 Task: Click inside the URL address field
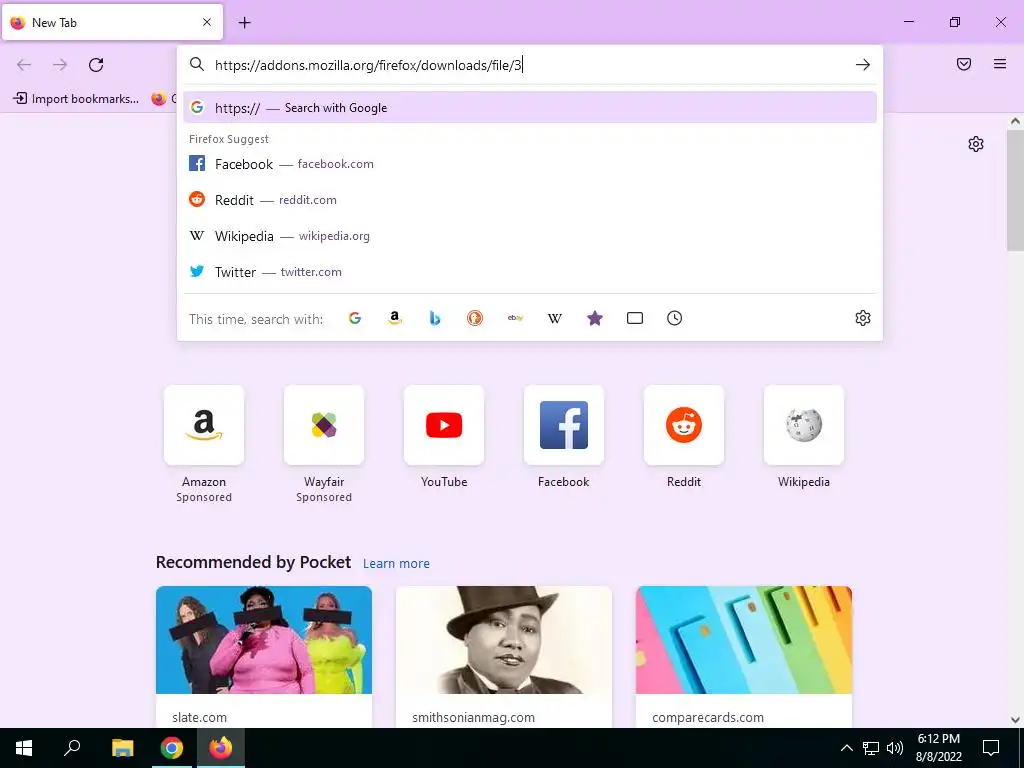(x=529, y=65)
